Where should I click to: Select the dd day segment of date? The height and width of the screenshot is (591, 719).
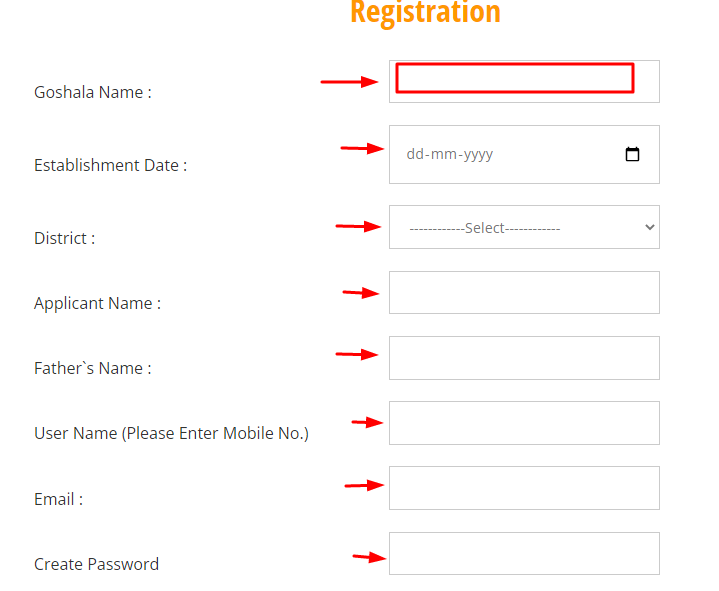click(415, 154)
